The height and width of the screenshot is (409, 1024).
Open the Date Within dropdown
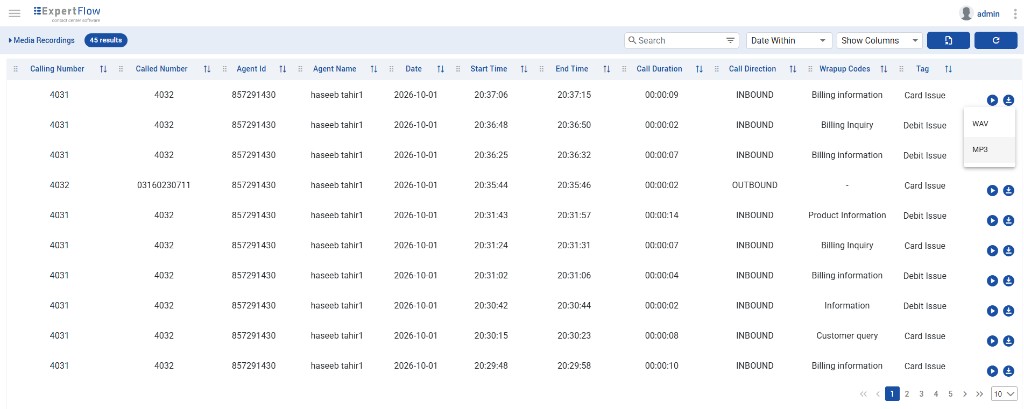click(789, 41)
